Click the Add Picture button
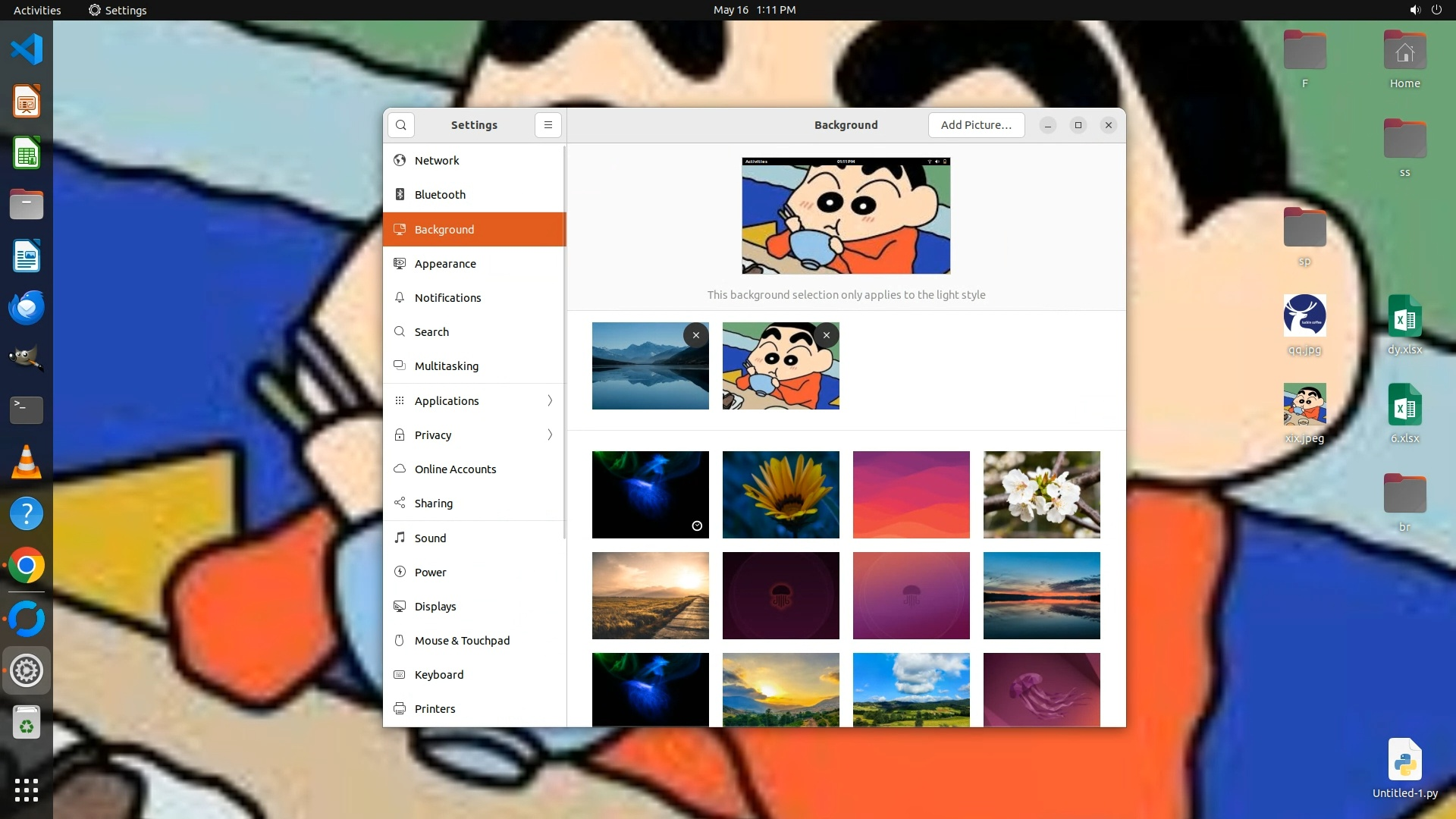1456x819 pixels. (976, 125)
